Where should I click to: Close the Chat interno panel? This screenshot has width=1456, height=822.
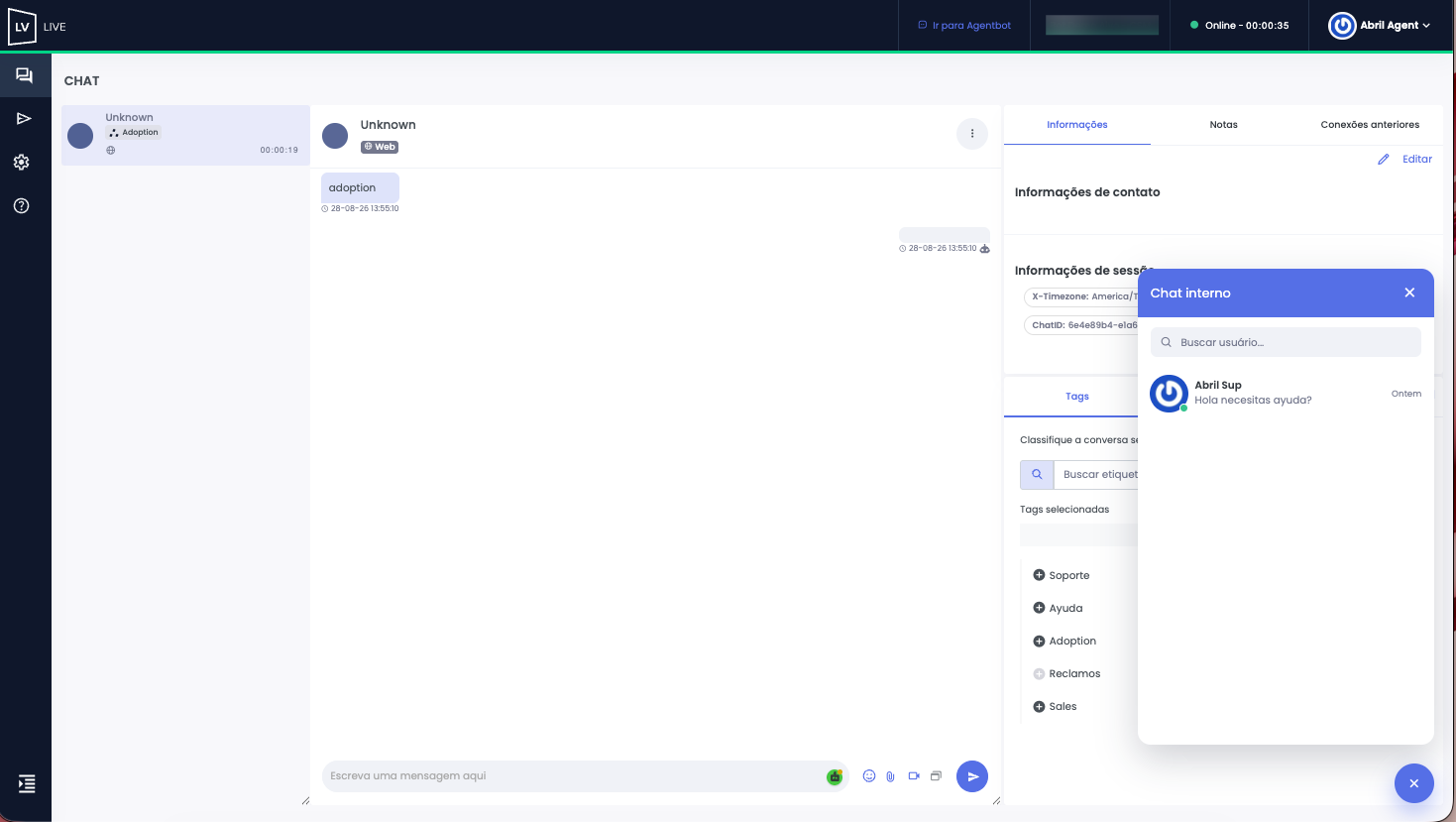pos(1409,293)
